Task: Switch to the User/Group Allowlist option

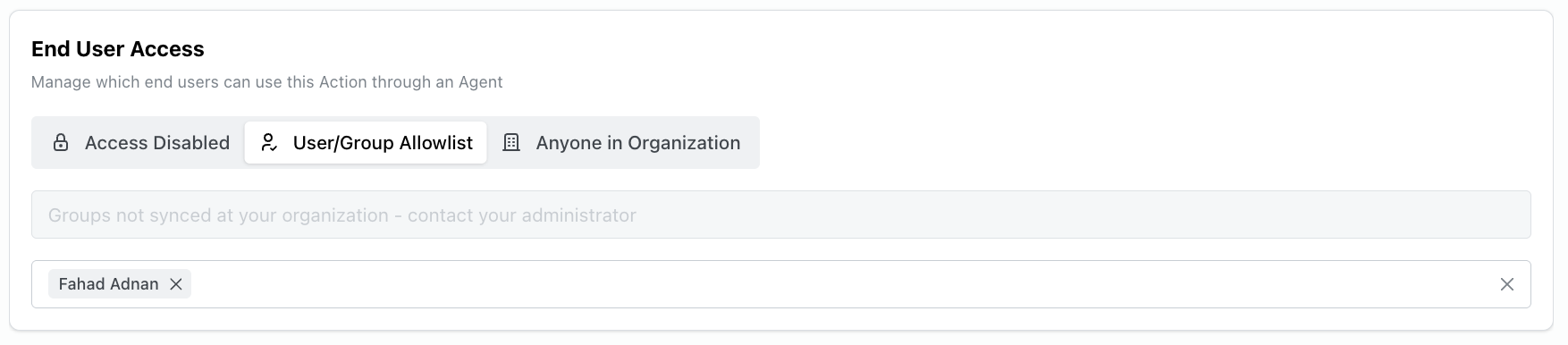Action: coord(366,143)
